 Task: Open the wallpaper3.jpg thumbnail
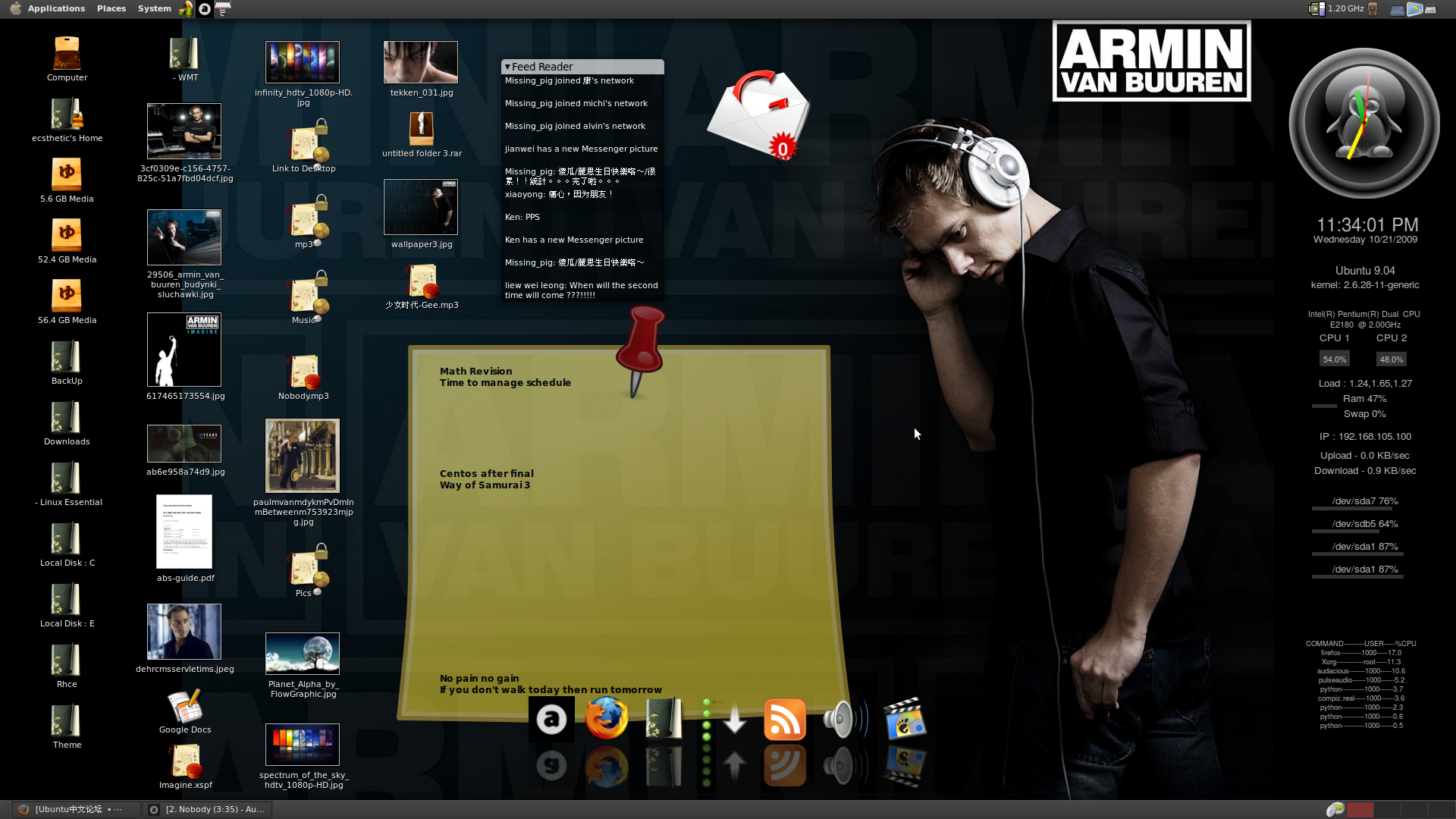[x=421, y=207]
